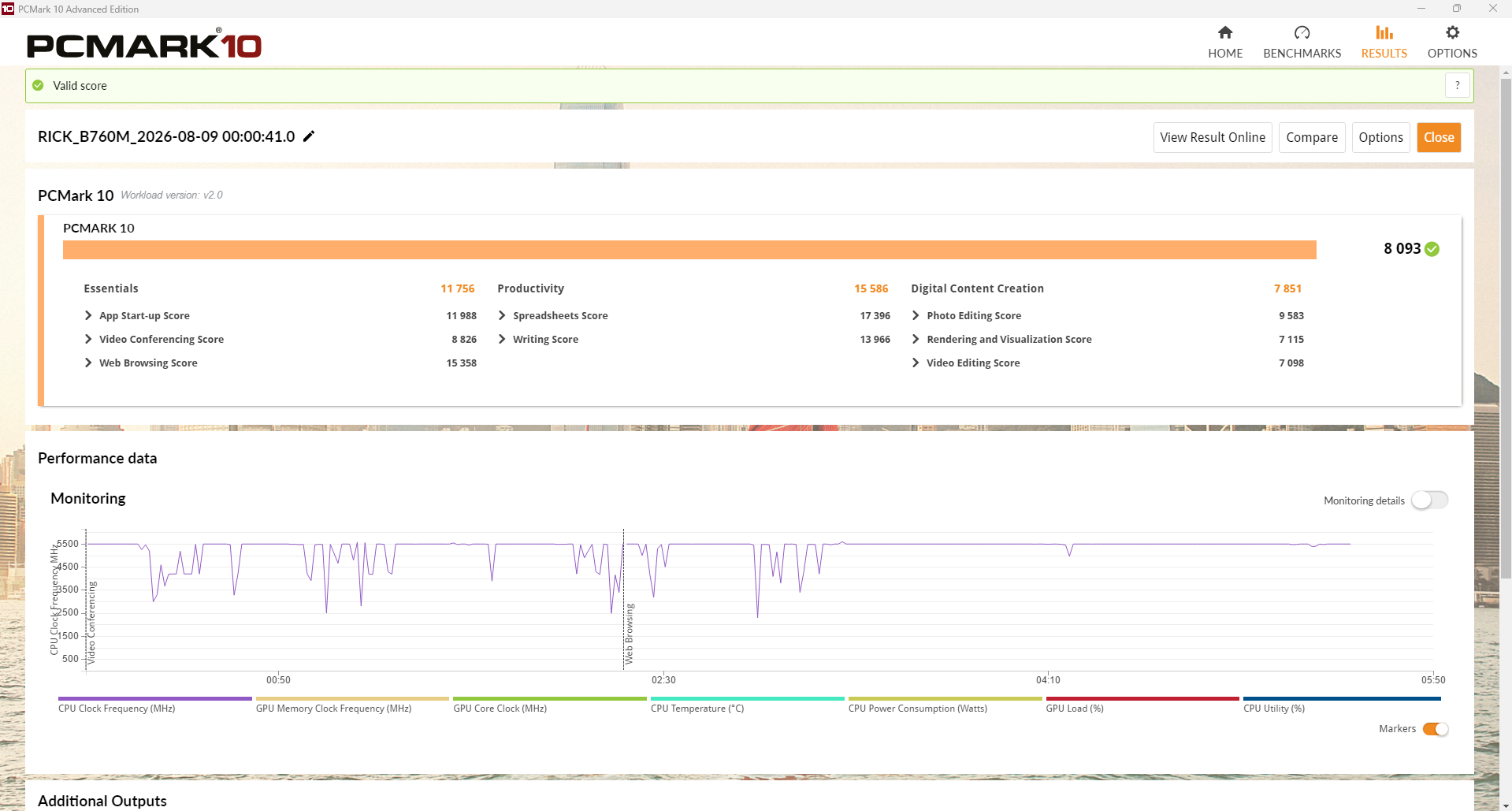Click the Results bar chart icon
The width and height of the screenshot is (1512, 811).
pos(1384,32)
